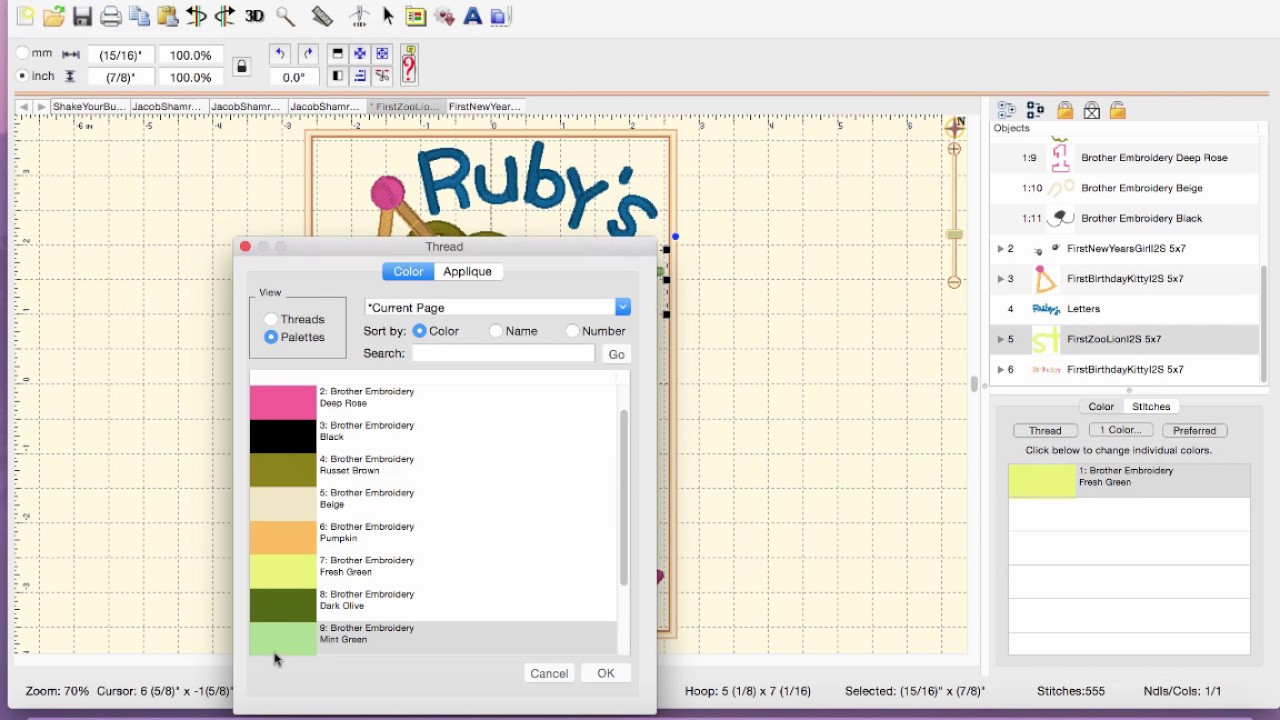Expand object 6 FirstBirthdayKittyI2S
The image size is (1280, 720).
pos(1000,369)
